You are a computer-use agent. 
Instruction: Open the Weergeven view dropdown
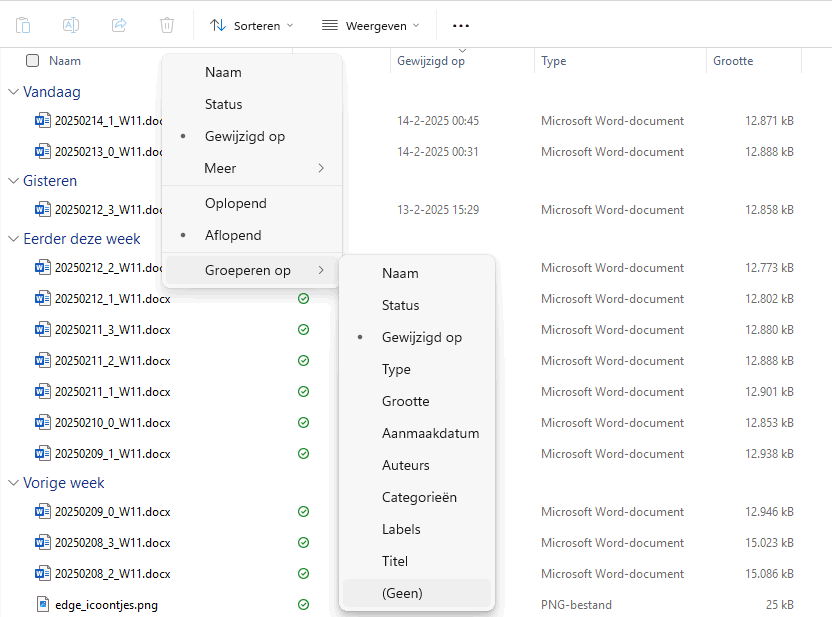click(x=370, y=25)
